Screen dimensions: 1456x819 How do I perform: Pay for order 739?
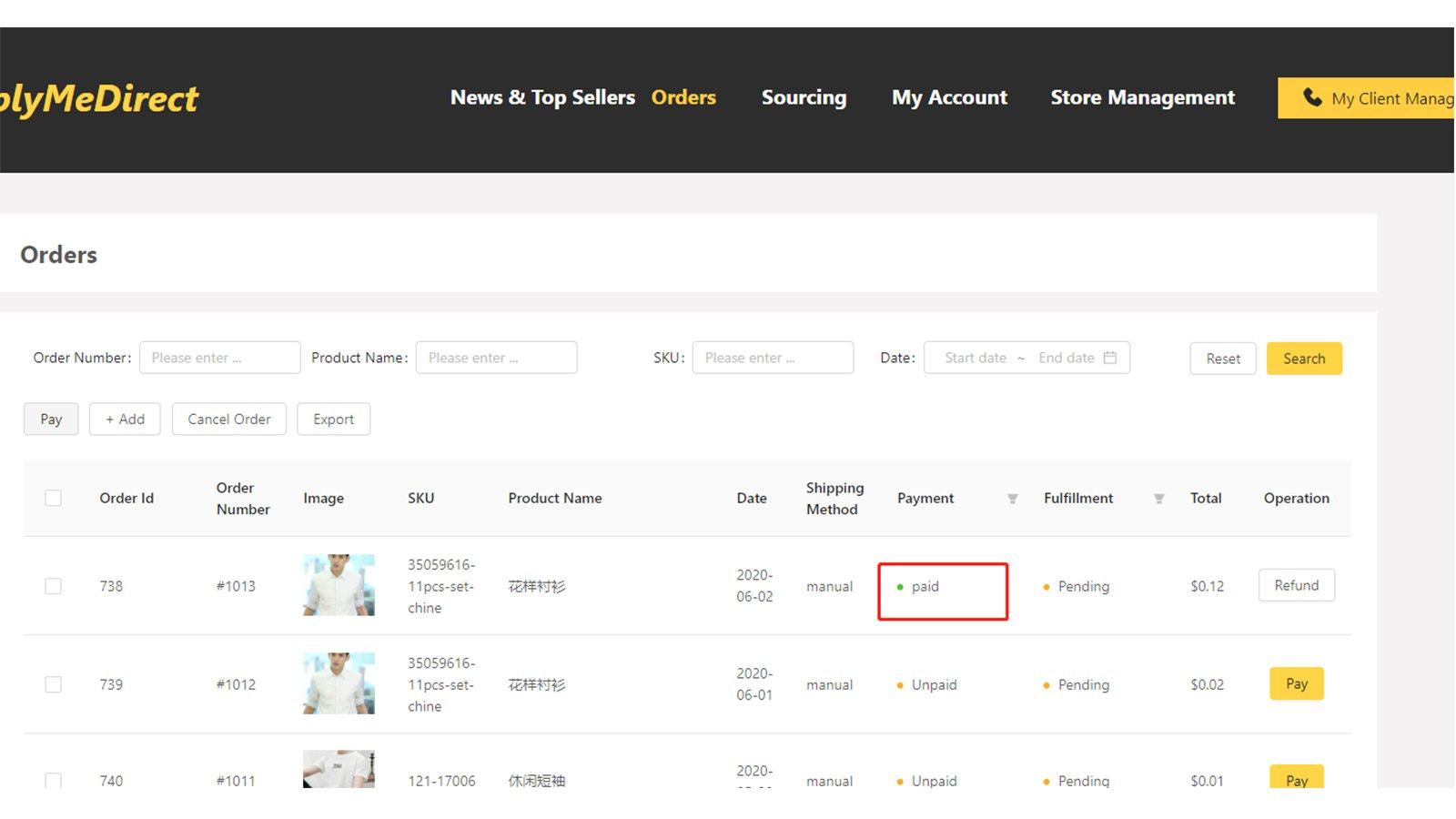(x=1296, y=683)
